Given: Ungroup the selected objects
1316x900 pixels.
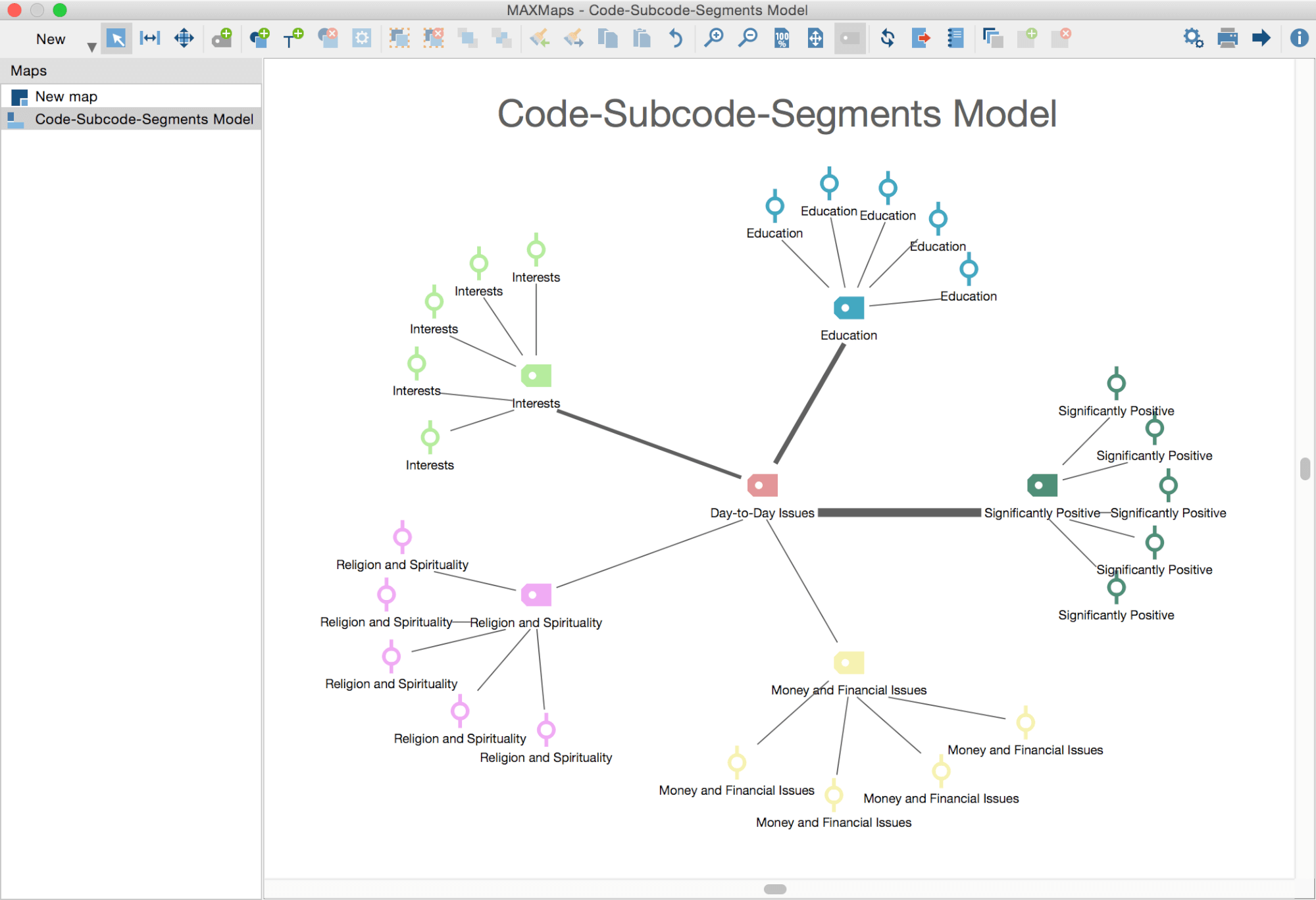Looking at the screenshot, I should (434, 38).
